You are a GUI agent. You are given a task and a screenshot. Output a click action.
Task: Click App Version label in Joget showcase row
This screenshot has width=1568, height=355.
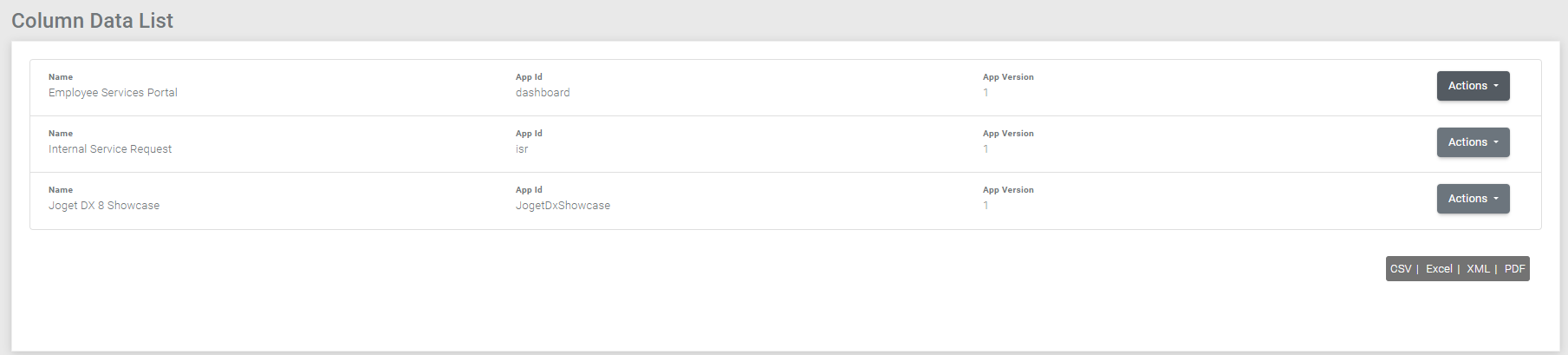(x=1008, y=190)
